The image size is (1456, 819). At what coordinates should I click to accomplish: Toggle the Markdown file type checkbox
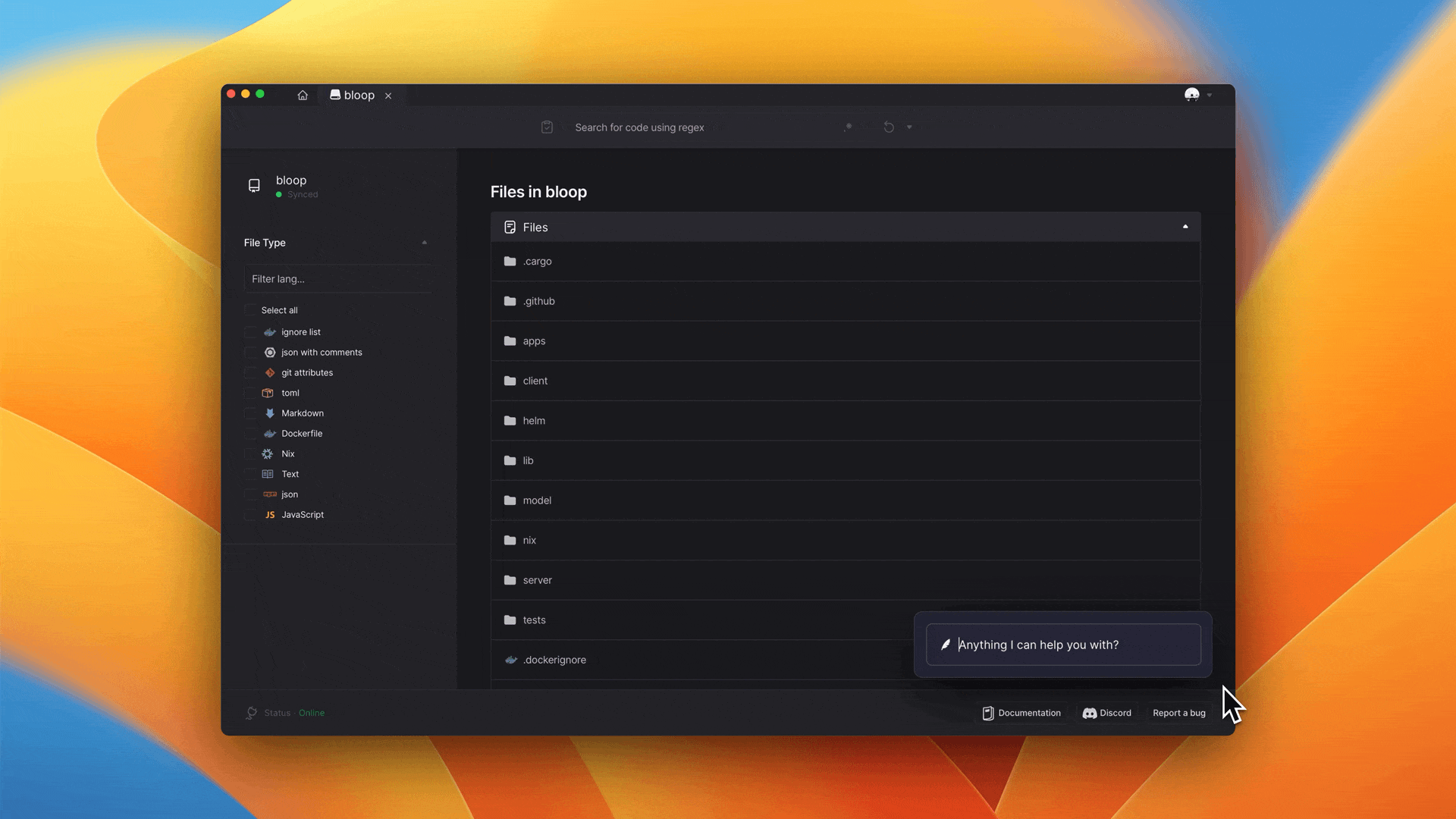tap(250, 413)
